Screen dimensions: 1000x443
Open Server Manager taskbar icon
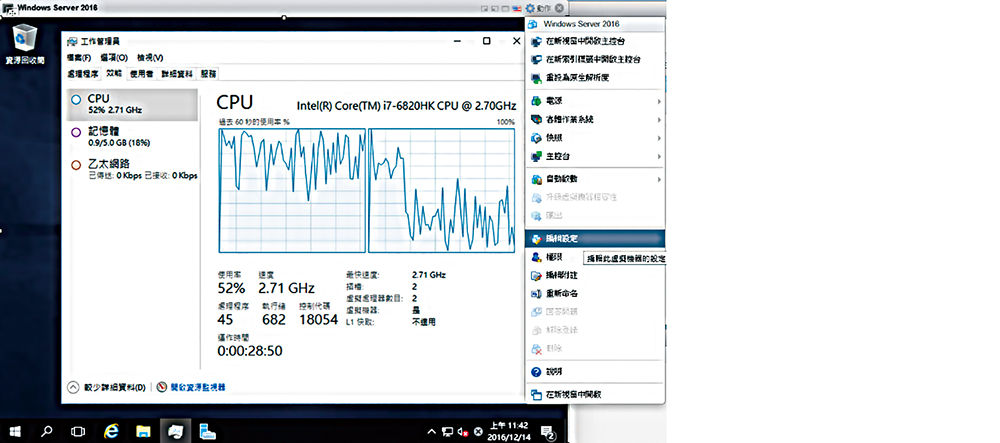pyautogui.click(x=207, y=432)
